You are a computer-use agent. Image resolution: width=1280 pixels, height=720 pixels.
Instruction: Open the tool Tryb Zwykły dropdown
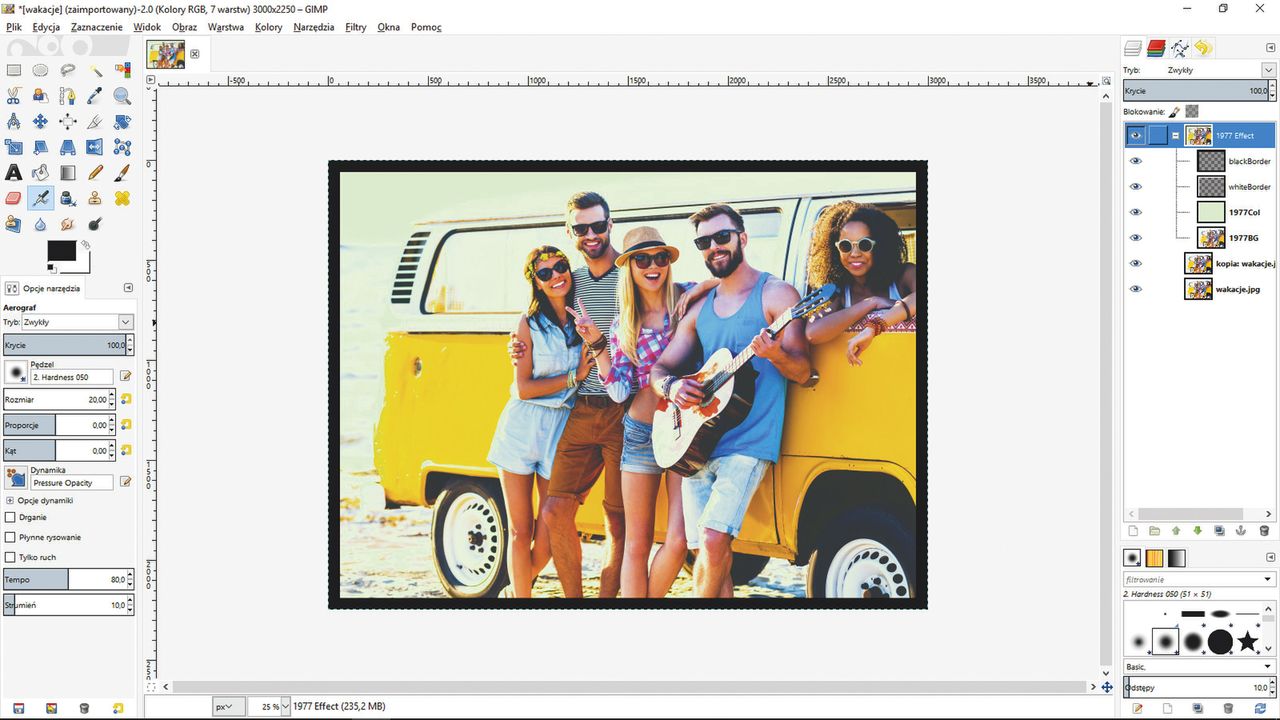click(x=78, y=322)
